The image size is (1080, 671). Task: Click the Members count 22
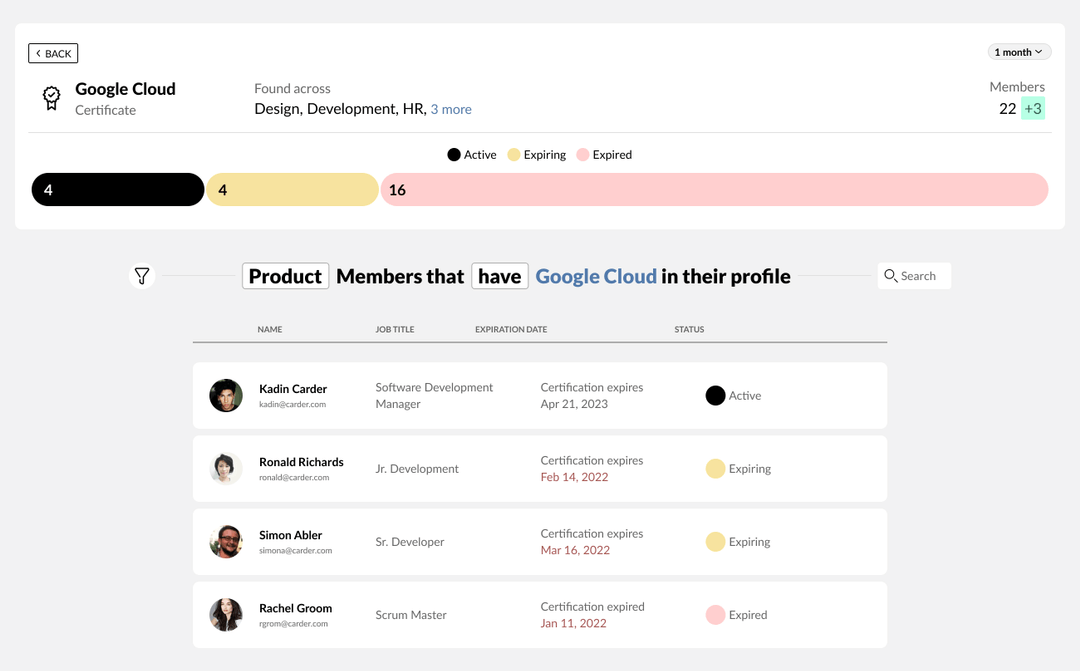pyautogui.click(x=1007, y=108)
